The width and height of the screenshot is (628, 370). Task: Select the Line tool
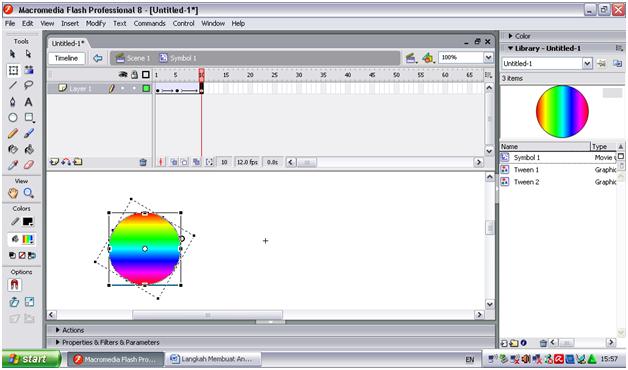pyautogui.click(x=13, y=85)
